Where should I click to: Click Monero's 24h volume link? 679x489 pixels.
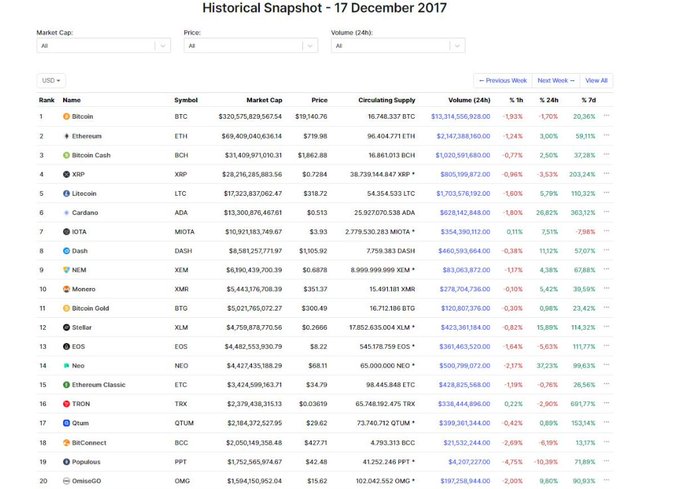point(465,289)
